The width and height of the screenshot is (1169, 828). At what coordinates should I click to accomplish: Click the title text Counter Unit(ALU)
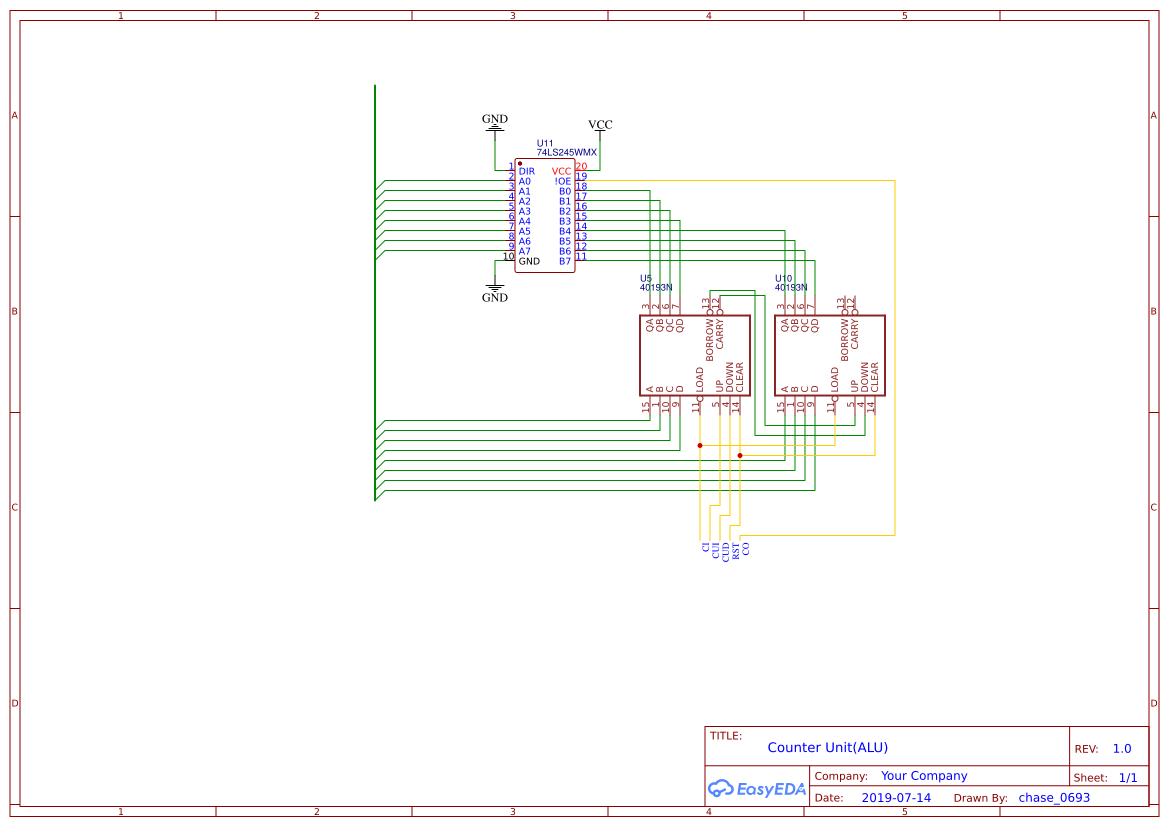pos(827,747)
